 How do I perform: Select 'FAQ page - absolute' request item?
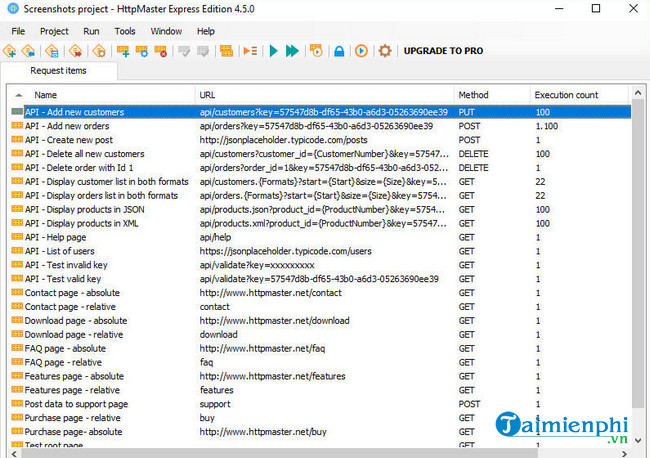tap(66, 349)
